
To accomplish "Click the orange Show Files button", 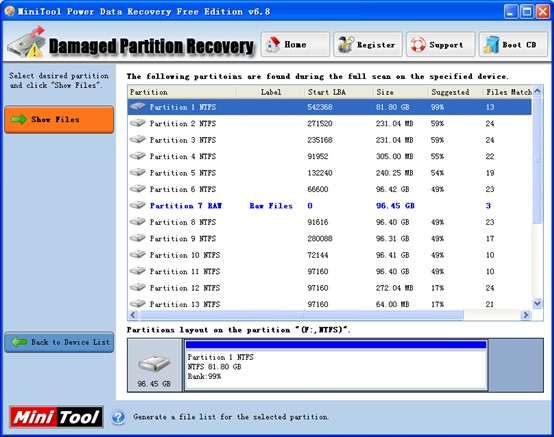I will click(x=59, y=119).
